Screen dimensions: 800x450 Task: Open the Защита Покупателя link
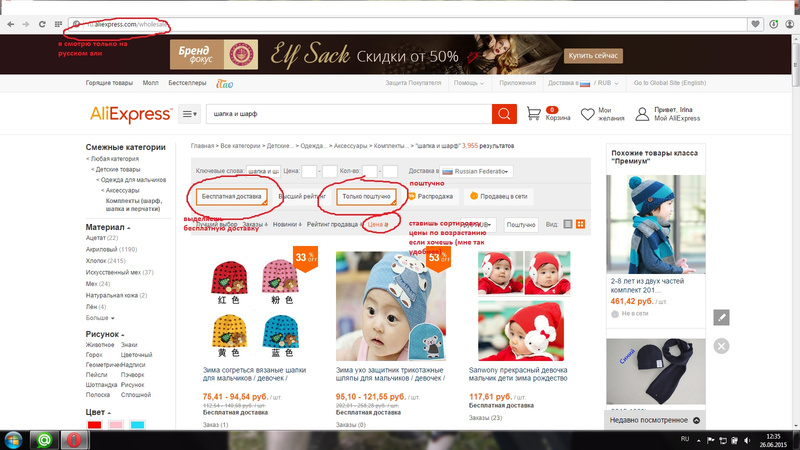pyautogui.click(x=413, y=83)
